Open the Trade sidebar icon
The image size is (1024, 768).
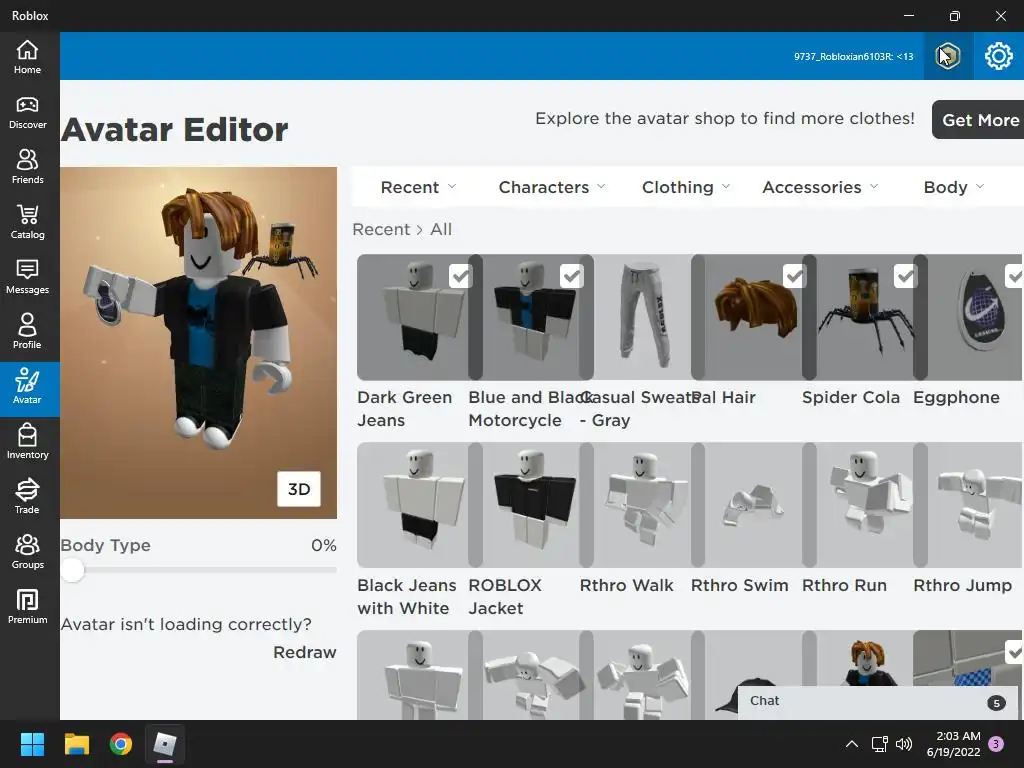pyautogui.click(x=27, y=497)
